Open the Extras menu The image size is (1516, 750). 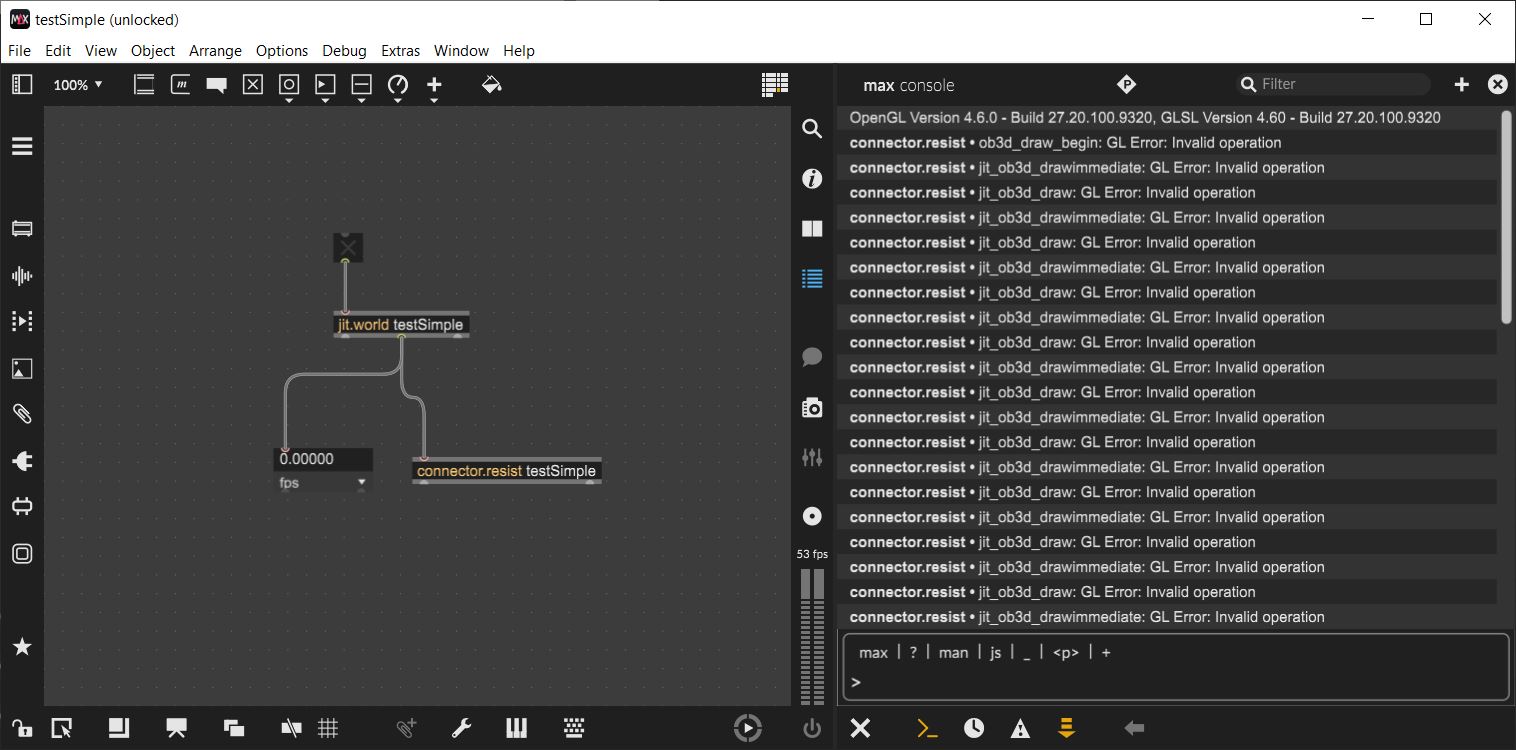[x=400, y=50]
